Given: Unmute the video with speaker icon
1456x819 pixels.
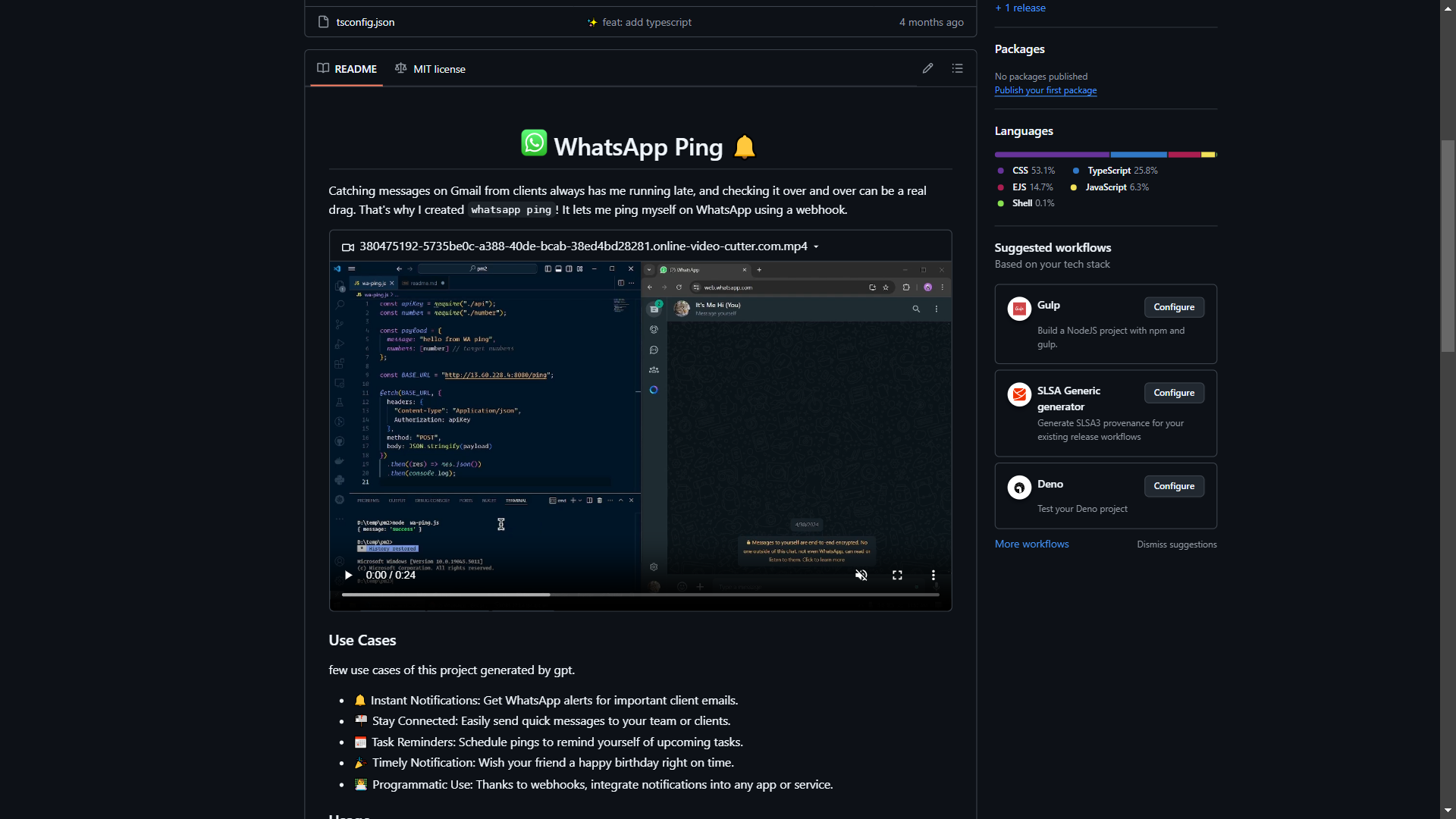Looking at the screenshot, I should pos(861,575).
